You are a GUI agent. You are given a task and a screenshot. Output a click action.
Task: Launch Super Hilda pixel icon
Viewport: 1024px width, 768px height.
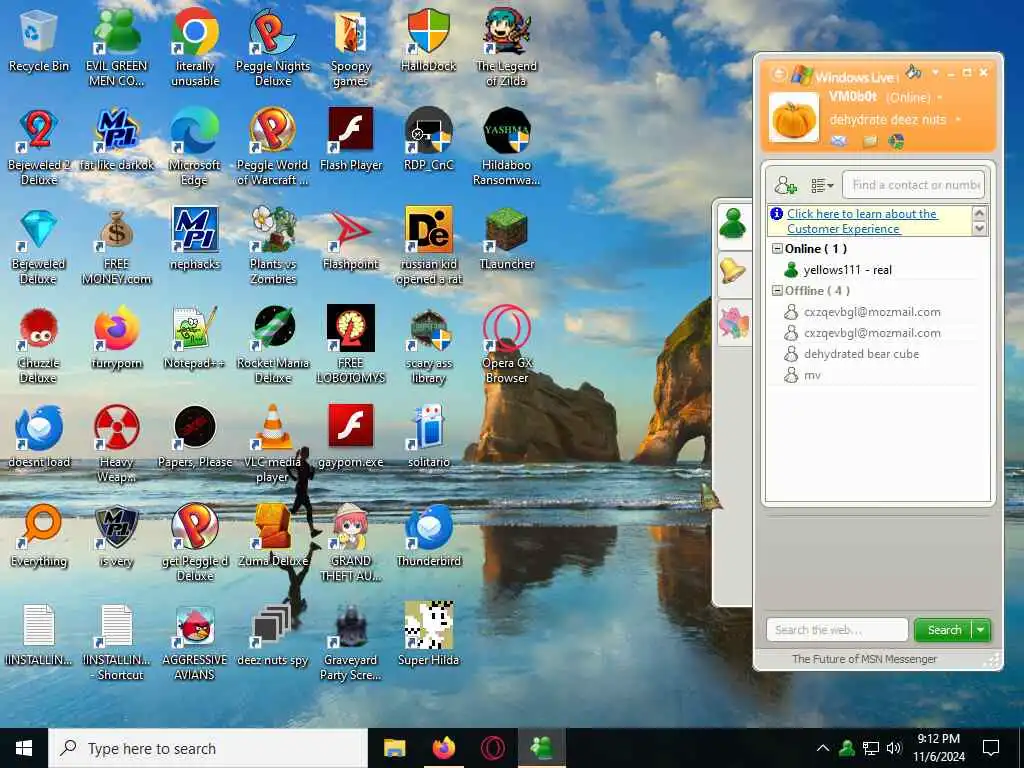428,633
